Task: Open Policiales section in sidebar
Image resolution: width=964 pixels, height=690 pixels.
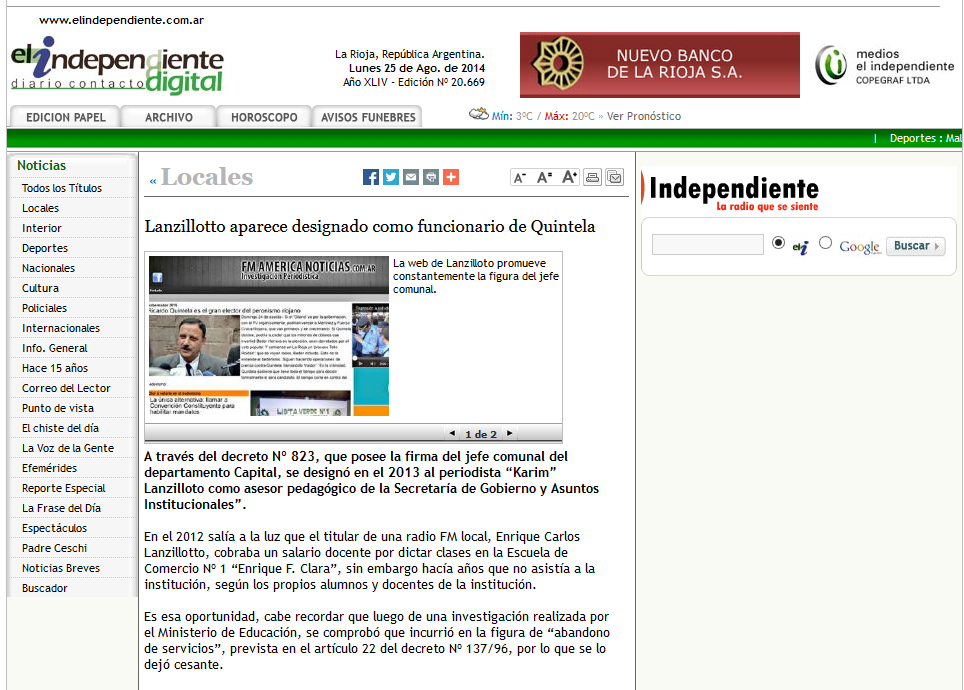Action: pyautogui.click(x=45, y=308)
